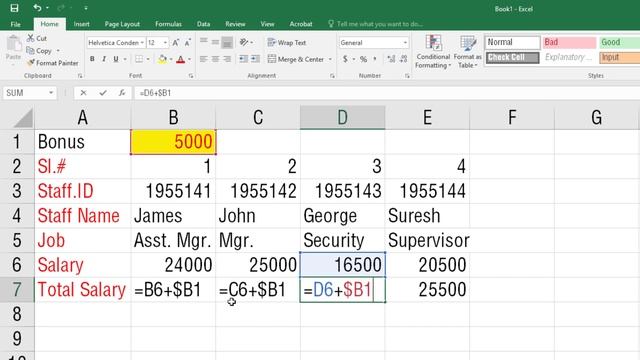Screen dimensions: 640x360
Task: Click Middle Align icon
Action: click(x=216, y=42)
